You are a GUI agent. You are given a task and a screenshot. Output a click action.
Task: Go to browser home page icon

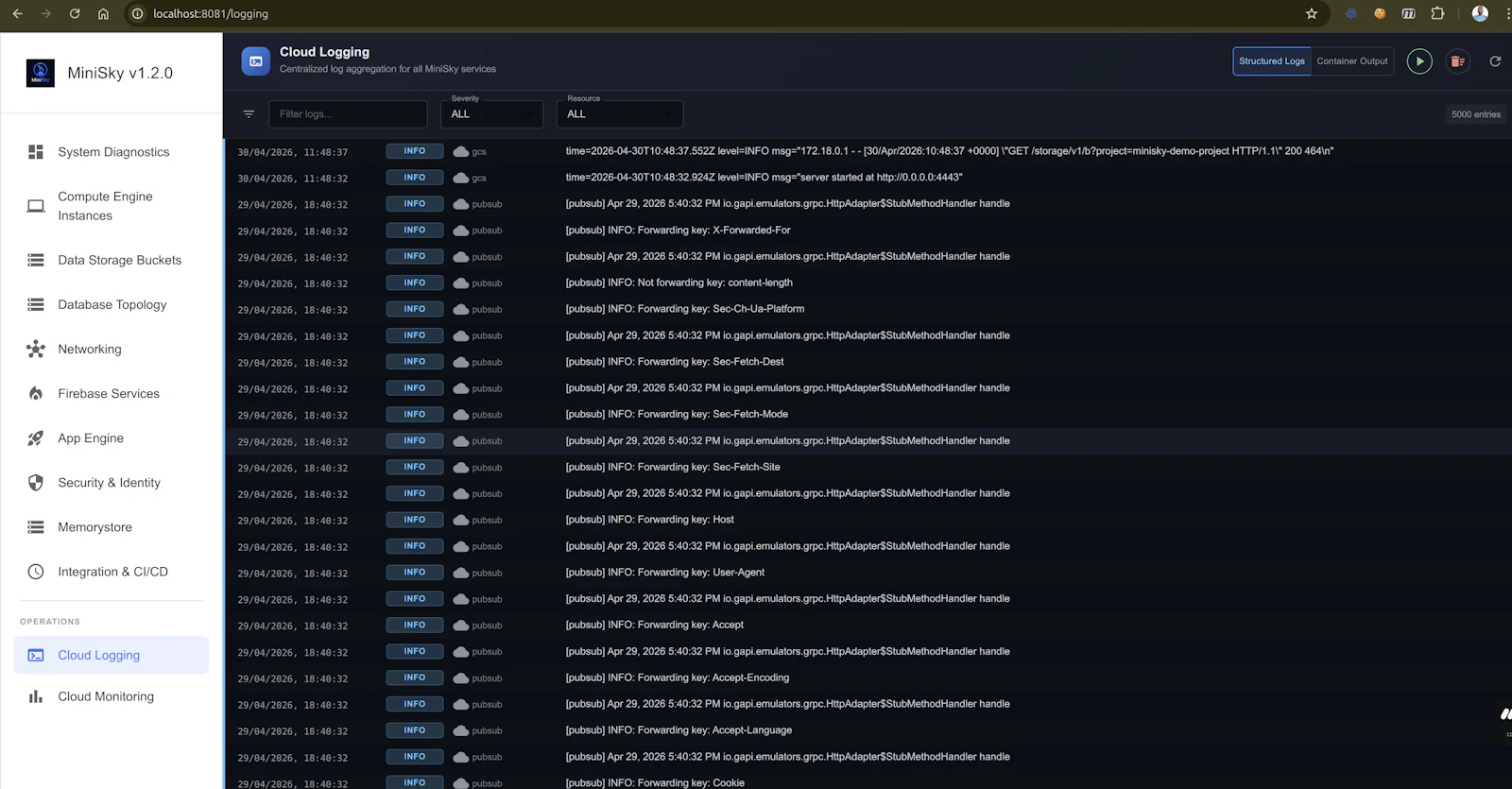click(104, 13)
